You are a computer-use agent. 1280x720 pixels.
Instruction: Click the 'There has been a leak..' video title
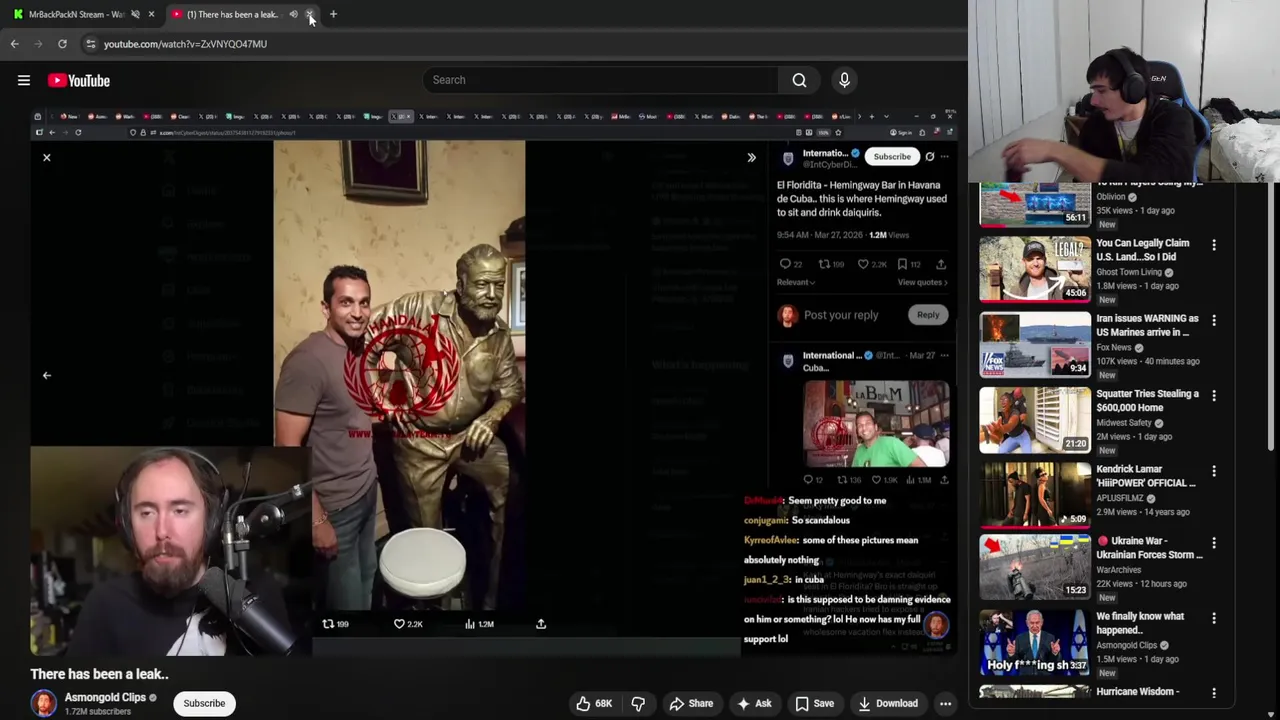tap(99, 674)
